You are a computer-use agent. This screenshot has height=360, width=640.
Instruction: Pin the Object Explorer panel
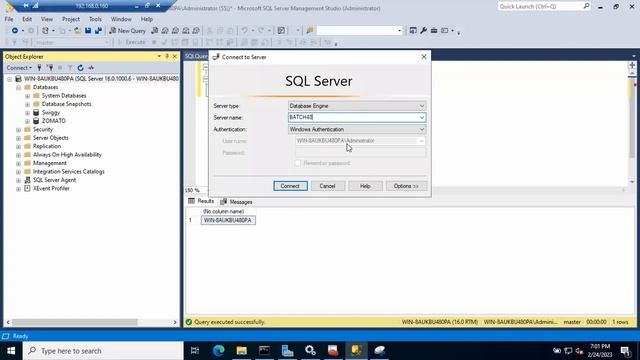[167, 56]
